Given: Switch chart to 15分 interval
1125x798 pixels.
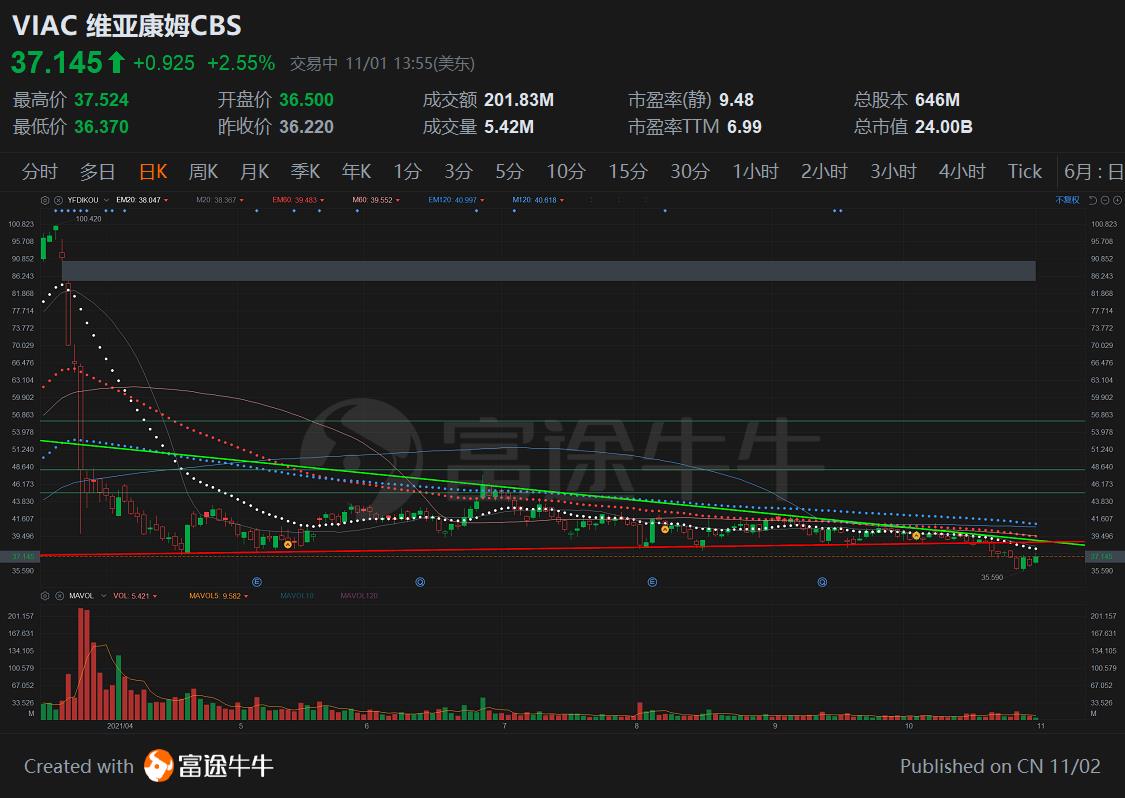Looking at the screenshot, I should pyautogui.click(x=628, y=172).
